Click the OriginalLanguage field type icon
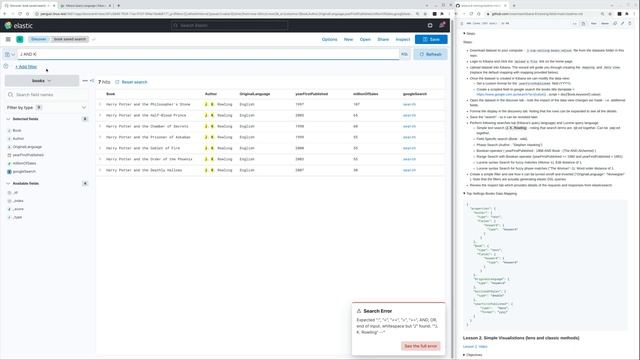Viewport: 640px width, 360px height. coord(9,147)
